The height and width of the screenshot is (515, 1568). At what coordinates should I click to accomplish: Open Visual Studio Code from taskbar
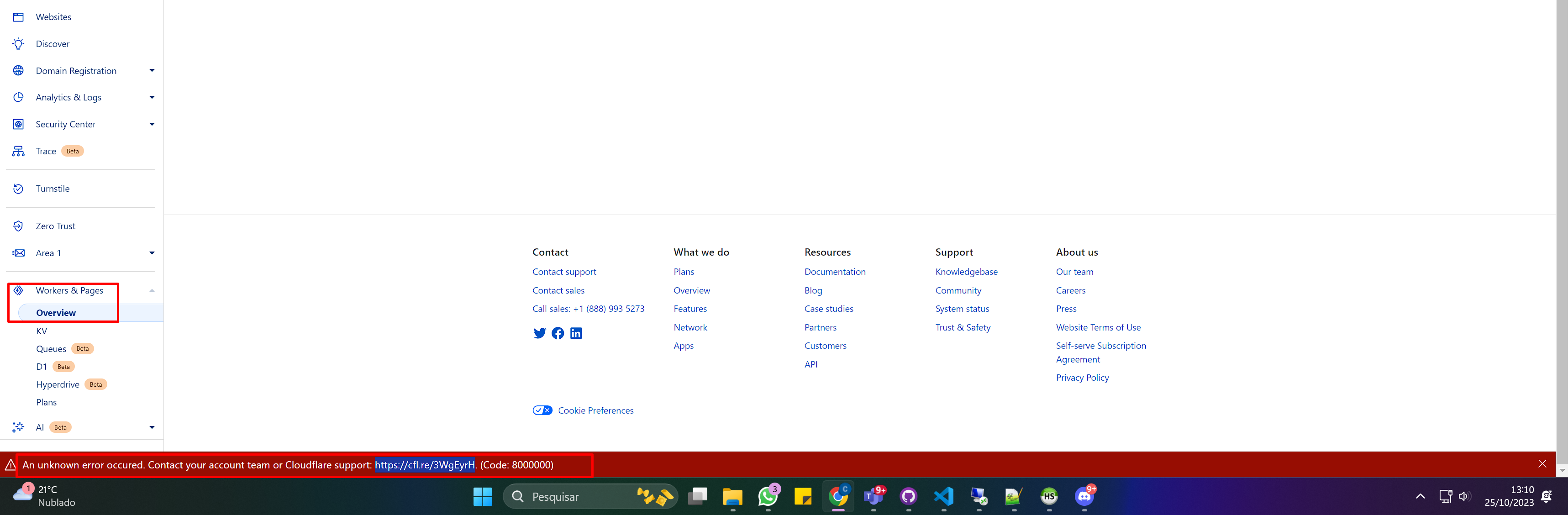(x=943, y=496)
